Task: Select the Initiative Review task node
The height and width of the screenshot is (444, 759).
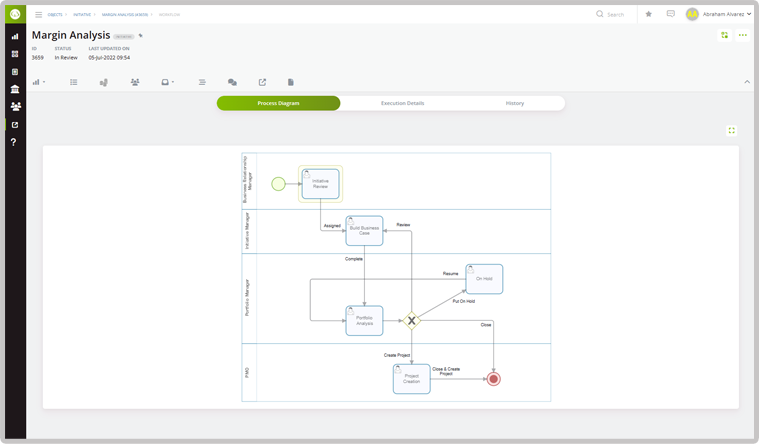Action: [x=320, y=184]
